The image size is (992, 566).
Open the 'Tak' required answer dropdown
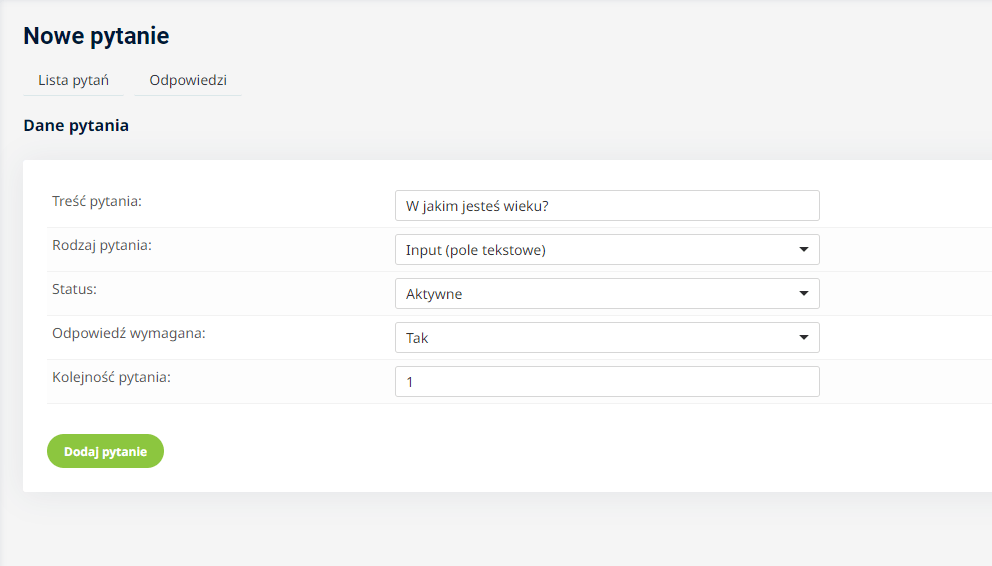coord(606,338)
